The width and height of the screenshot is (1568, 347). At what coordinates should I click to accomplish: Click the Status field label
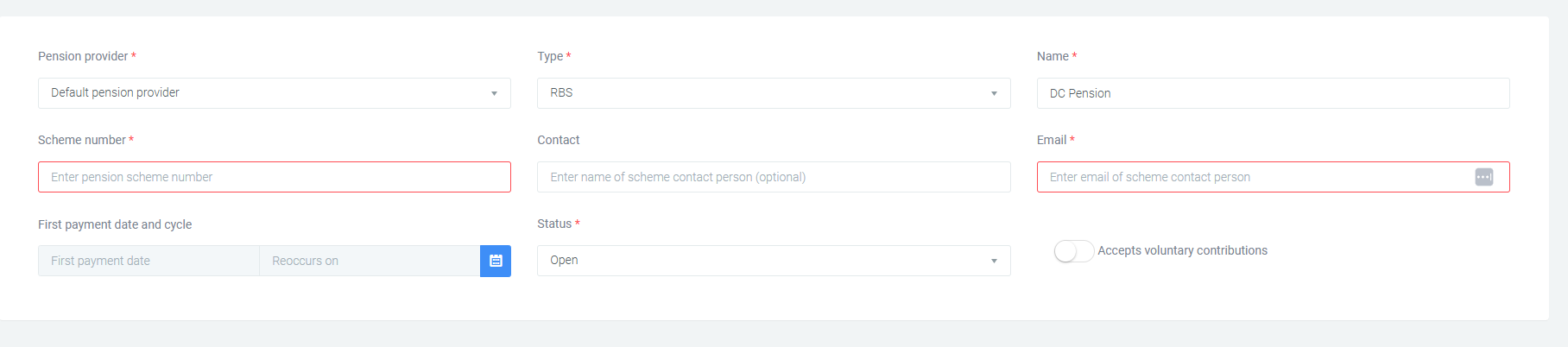point(554,224)
